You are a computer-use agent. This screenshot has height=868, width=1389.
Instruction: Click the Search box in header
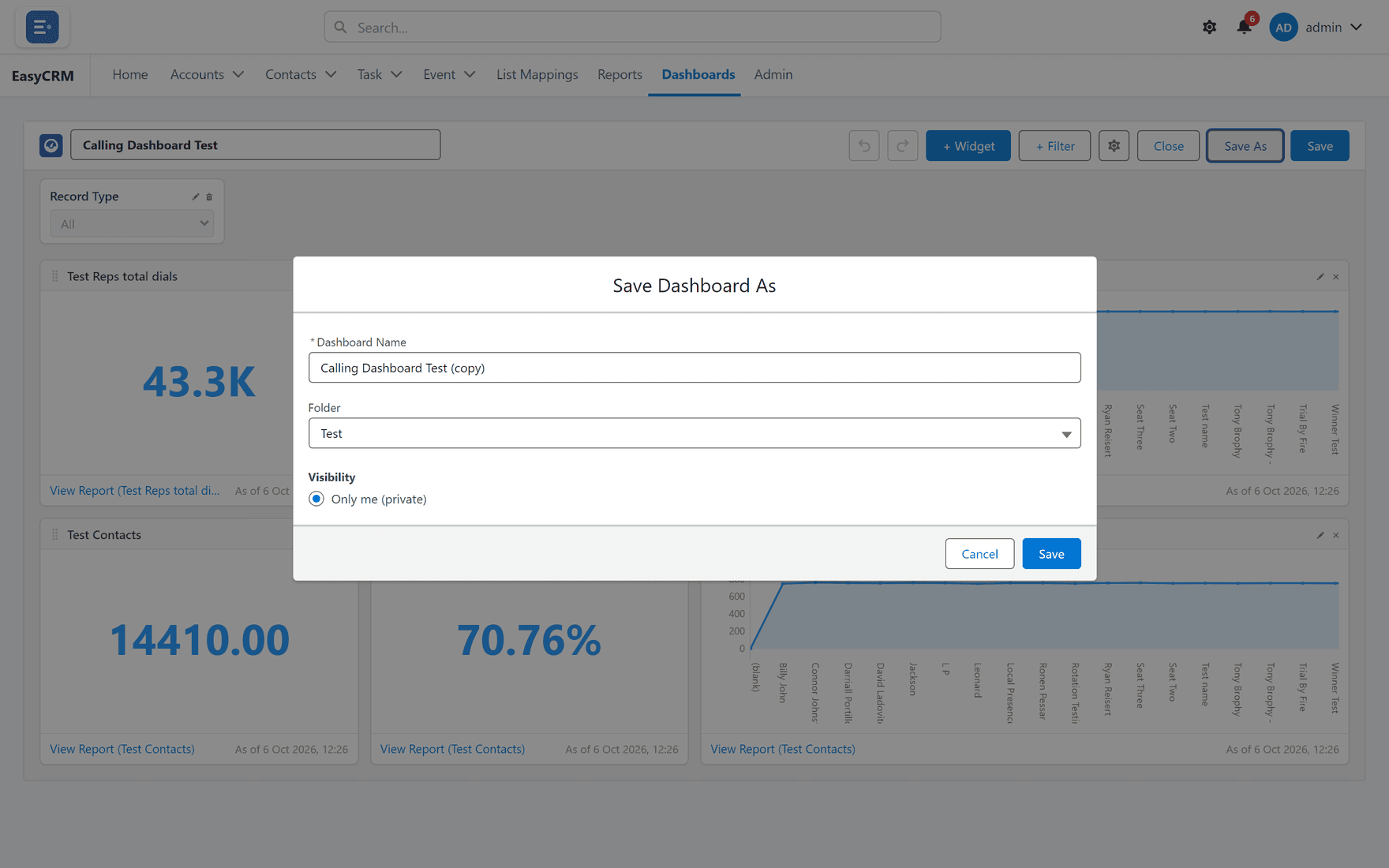coord(632,27)
